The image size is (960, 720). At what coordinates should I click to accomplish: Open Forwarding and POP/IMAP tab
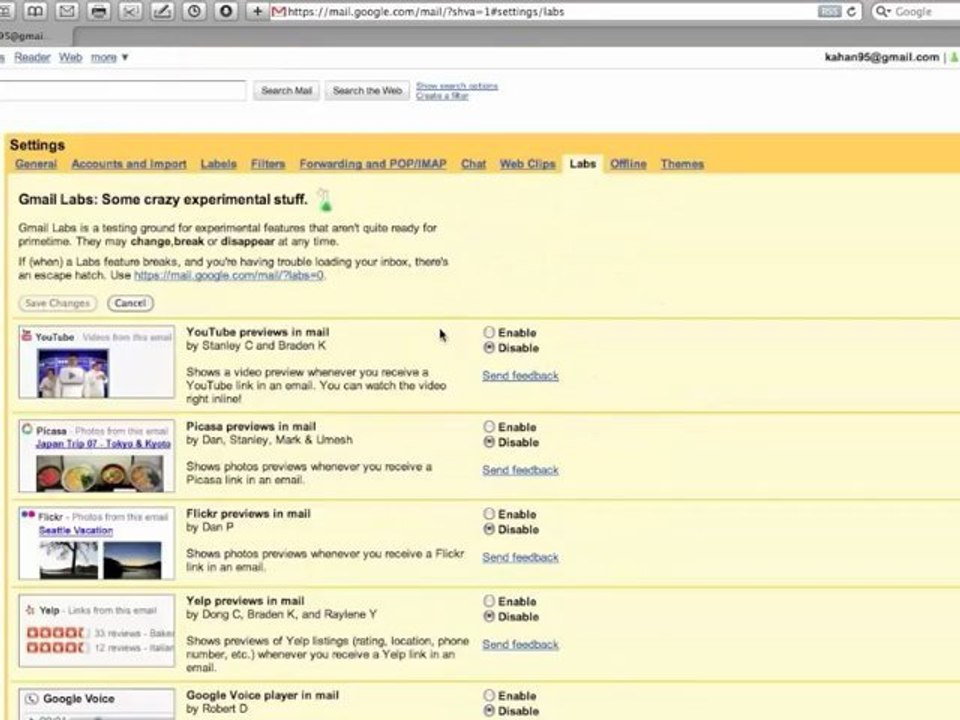tap(373, 164)
